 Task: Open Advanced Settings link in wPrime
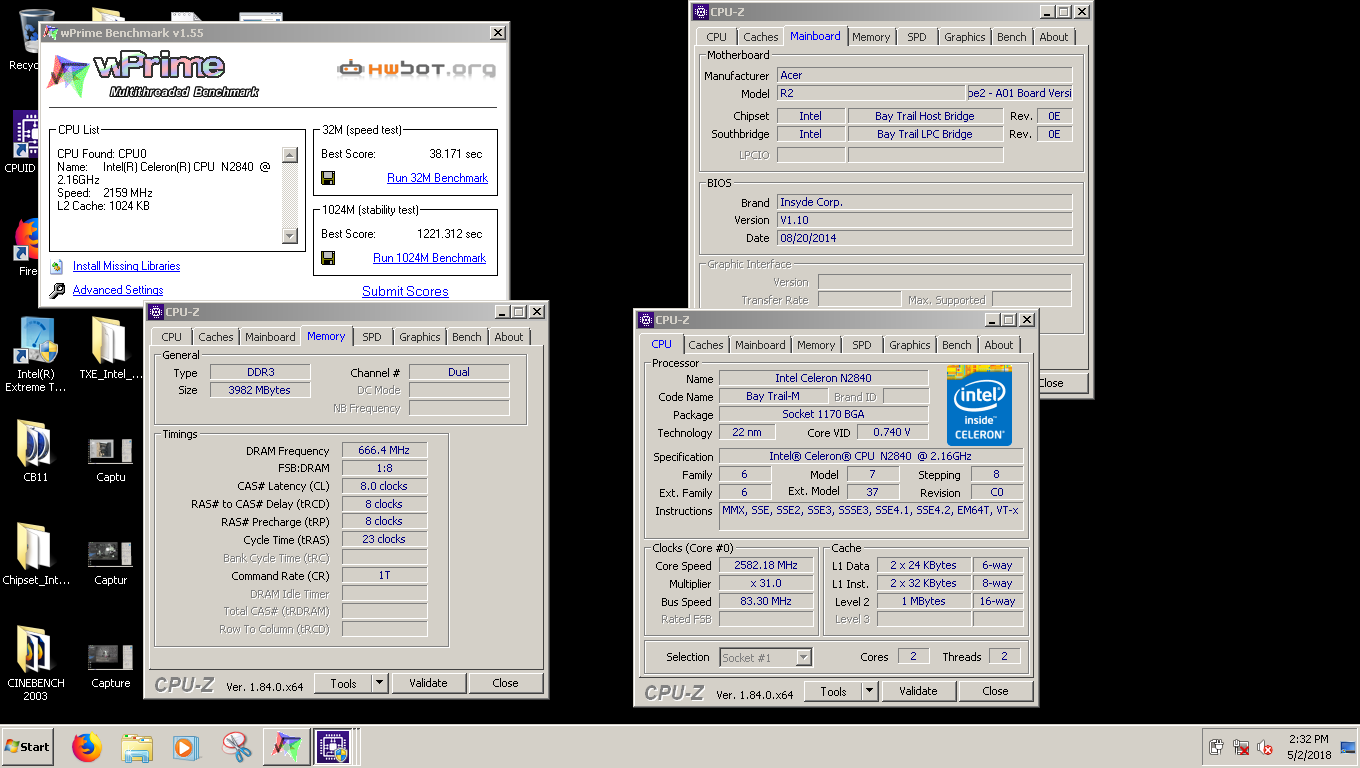click(x=118, y=290)
